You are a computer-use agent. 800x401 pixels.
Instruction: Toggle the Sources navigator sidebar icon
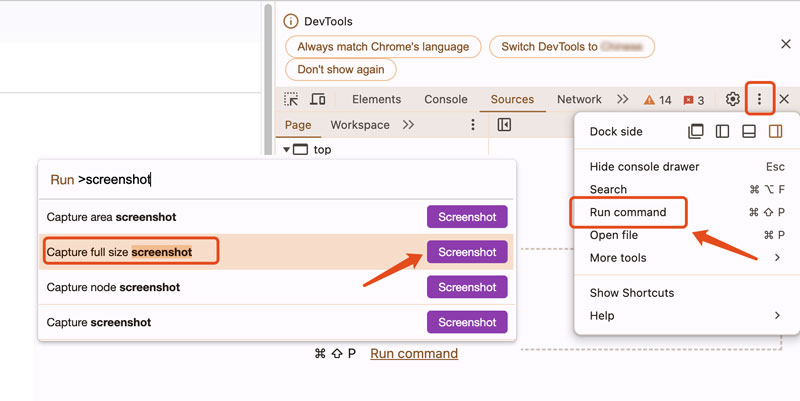coord(504,124)
